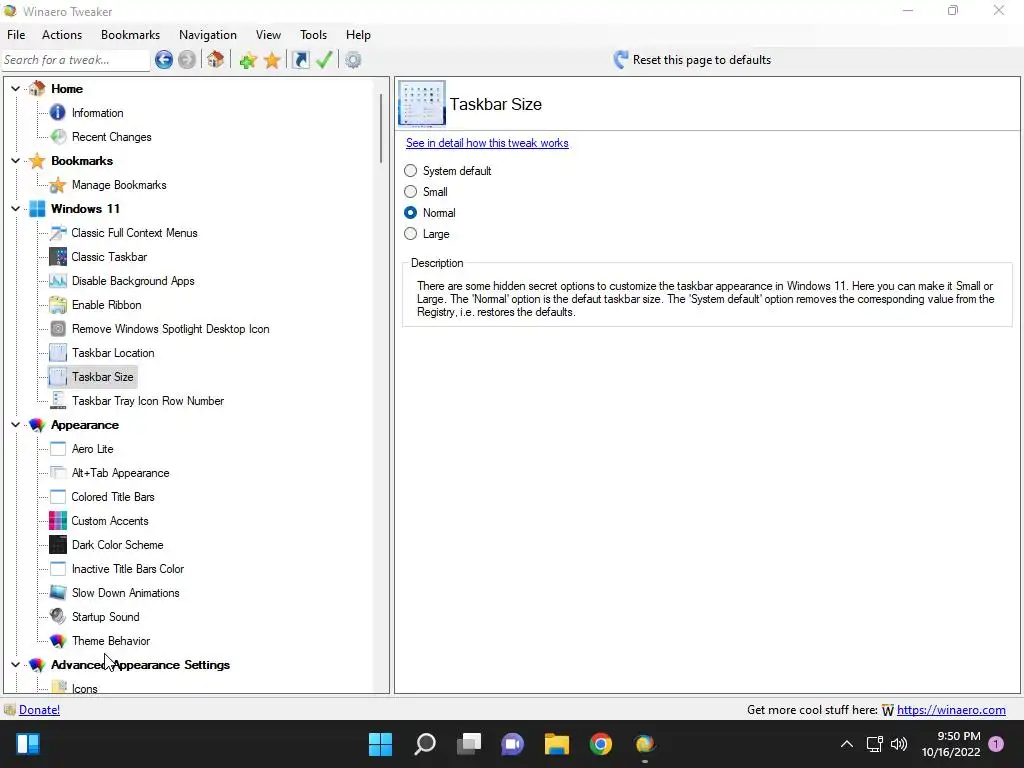Open File Explorer from taskbar
Image resolution: width=1024 pixels, height=768 pixels.
pos(557,744)
